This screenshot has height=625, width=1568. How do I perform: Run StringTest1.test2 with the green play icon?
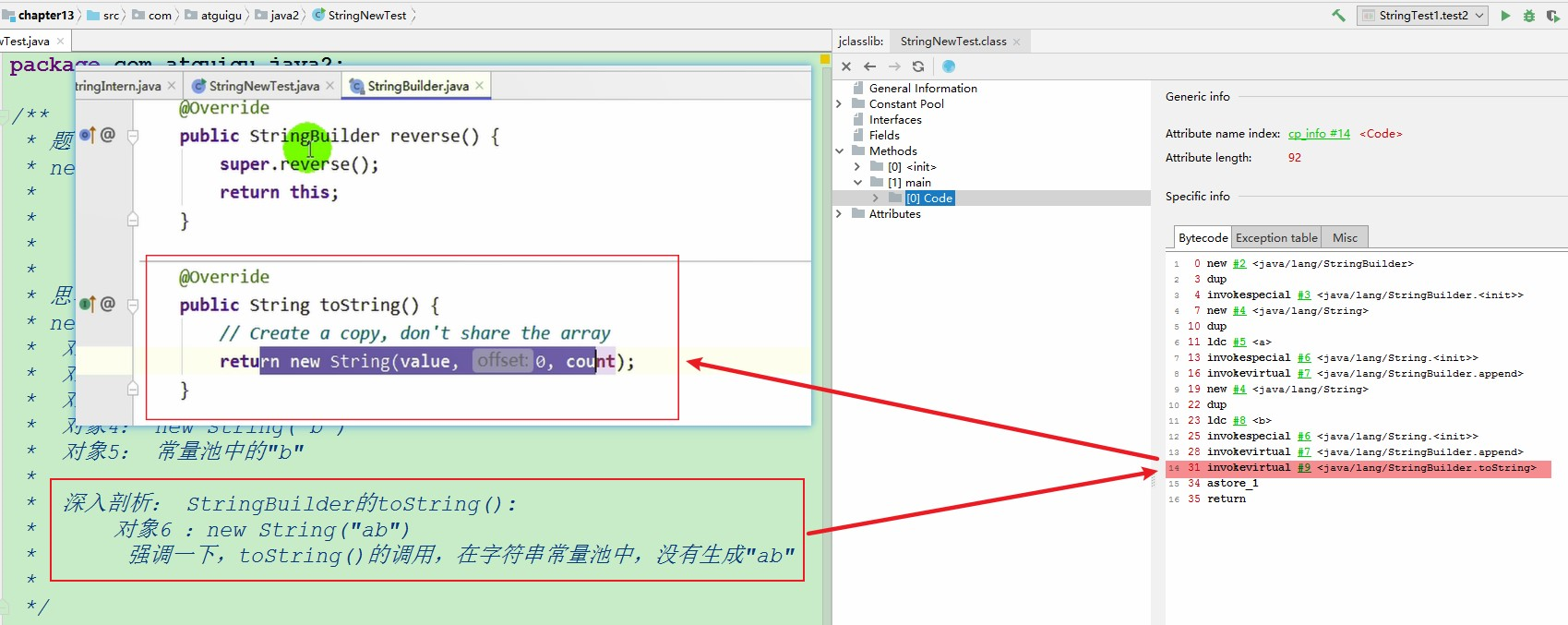coord(1505,16)
